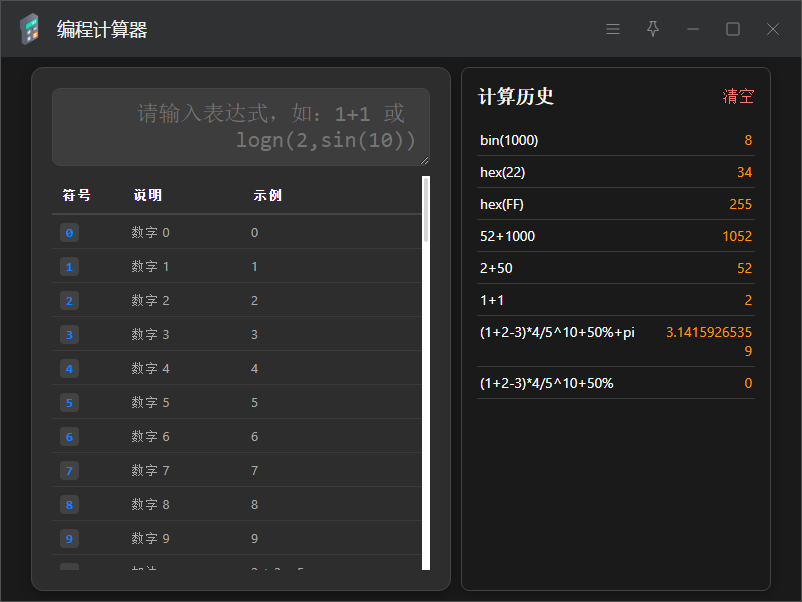Pick the history result 3.14159265359
Screen dimensions: 802x602
pyautogui.click(x=710, y=341)
